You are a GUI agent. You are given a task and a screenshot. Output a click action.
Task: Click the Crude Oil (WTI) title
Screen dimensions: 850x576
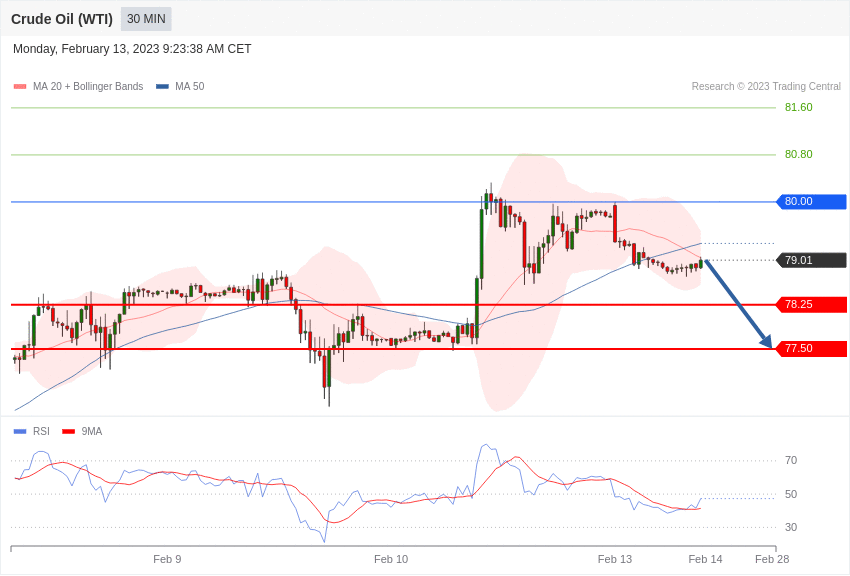(62, 19)
